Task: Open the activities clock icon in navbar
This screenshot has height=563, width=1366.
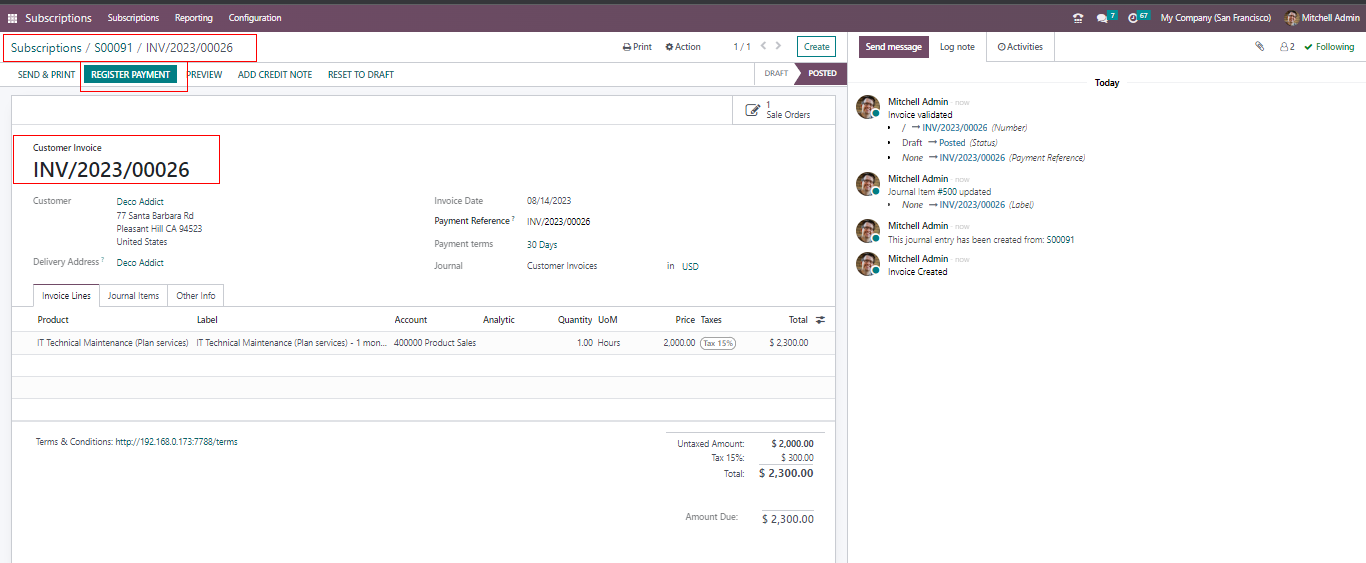Action: point(1133,18)
